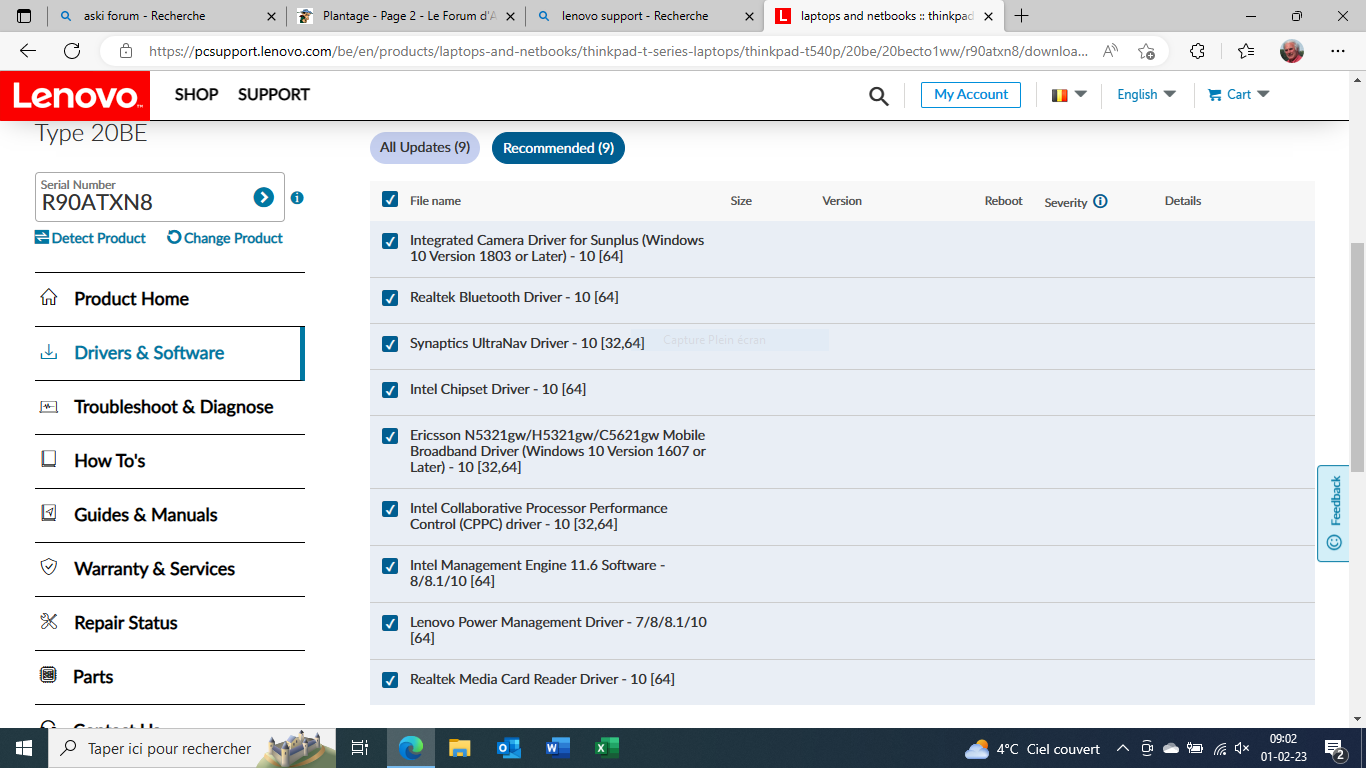Image resolution: width=1366 pixels, height=768 pixels.
Task: Click the Repair Status tools icon
Action: pos(48,621)
